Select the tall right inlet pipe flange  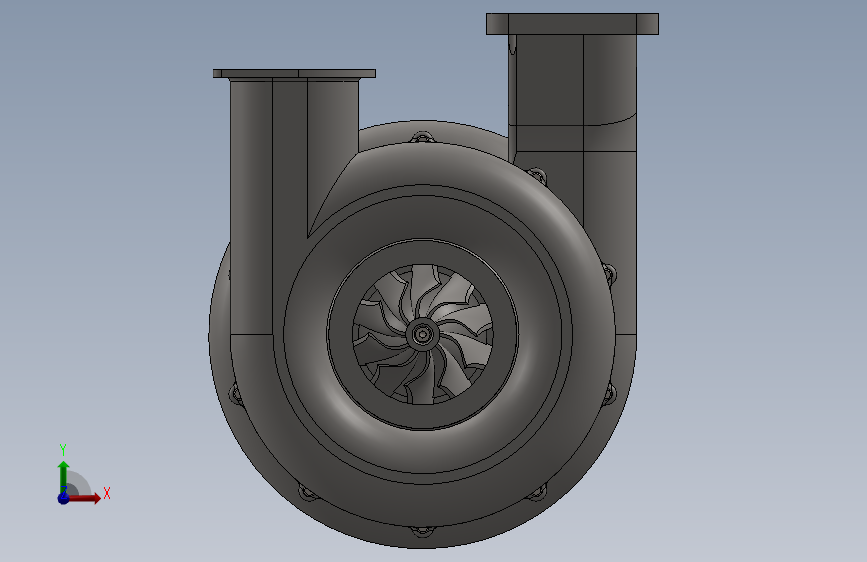tap(572, 24)
